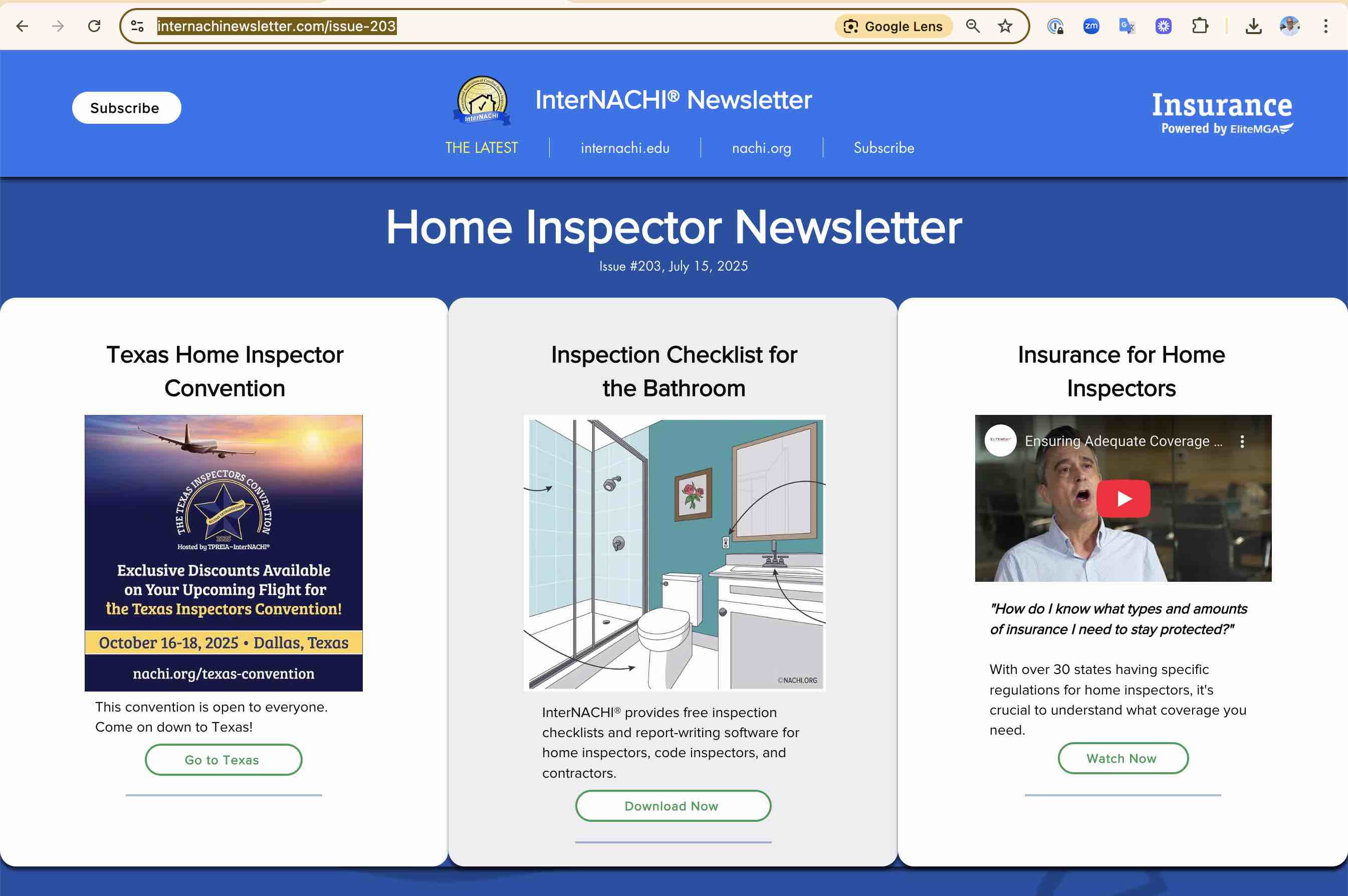The height and width of the screenshot is (896, 1348).
Task: Click the Go to Texas button
Action: pos(223,759)
